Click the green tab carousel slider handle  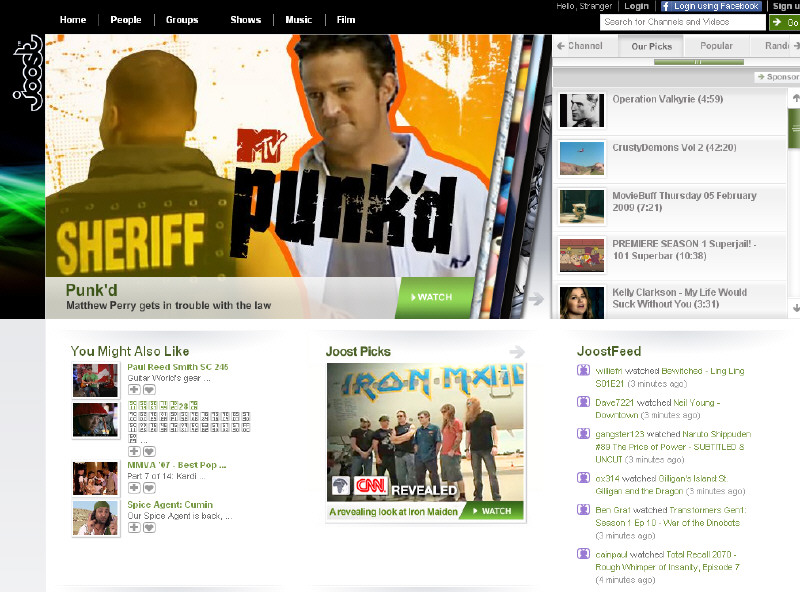click(698, 62)
